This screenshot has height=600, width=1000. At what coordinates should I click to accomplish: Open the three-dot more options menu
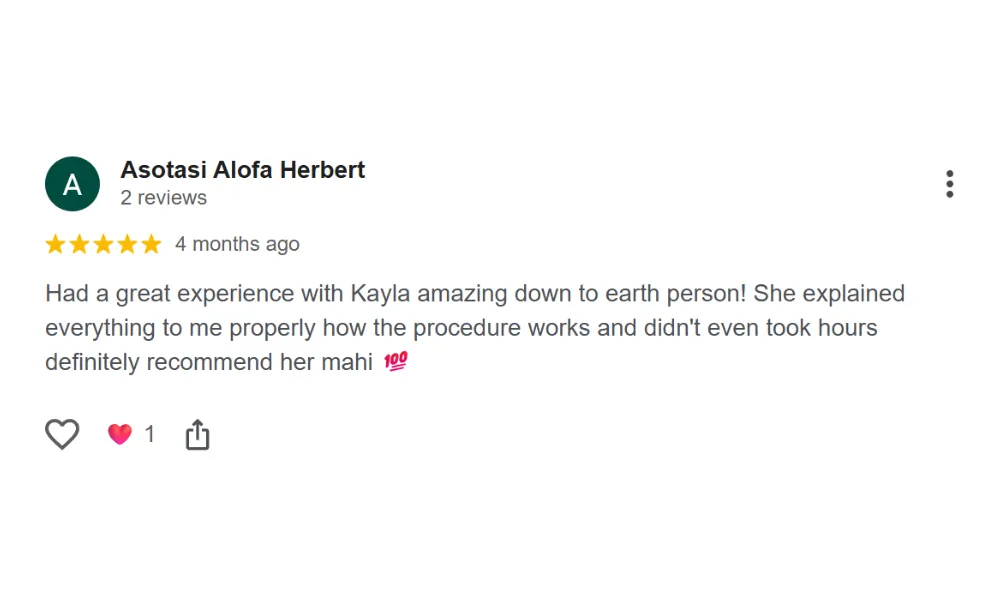pos(949,184)
